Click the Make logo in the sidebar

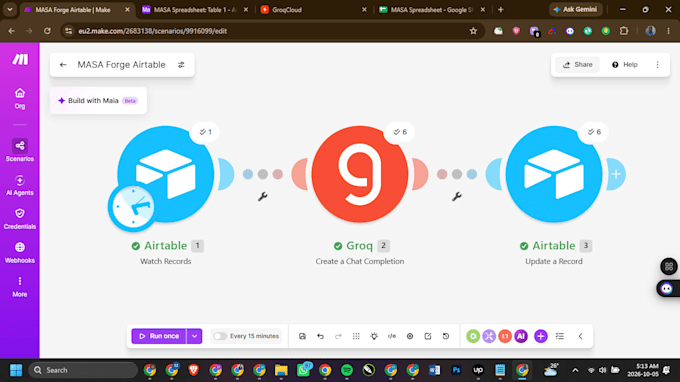click(x=20, y=59)
